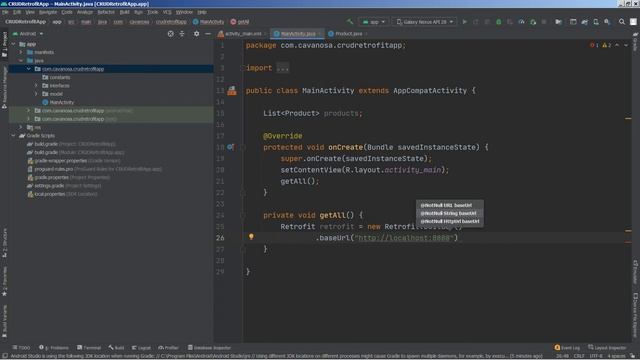The height and width of the screenshot is (360, 640).
Task: Click the Collapse All icon in Project panel
Action: coord(182,34)
